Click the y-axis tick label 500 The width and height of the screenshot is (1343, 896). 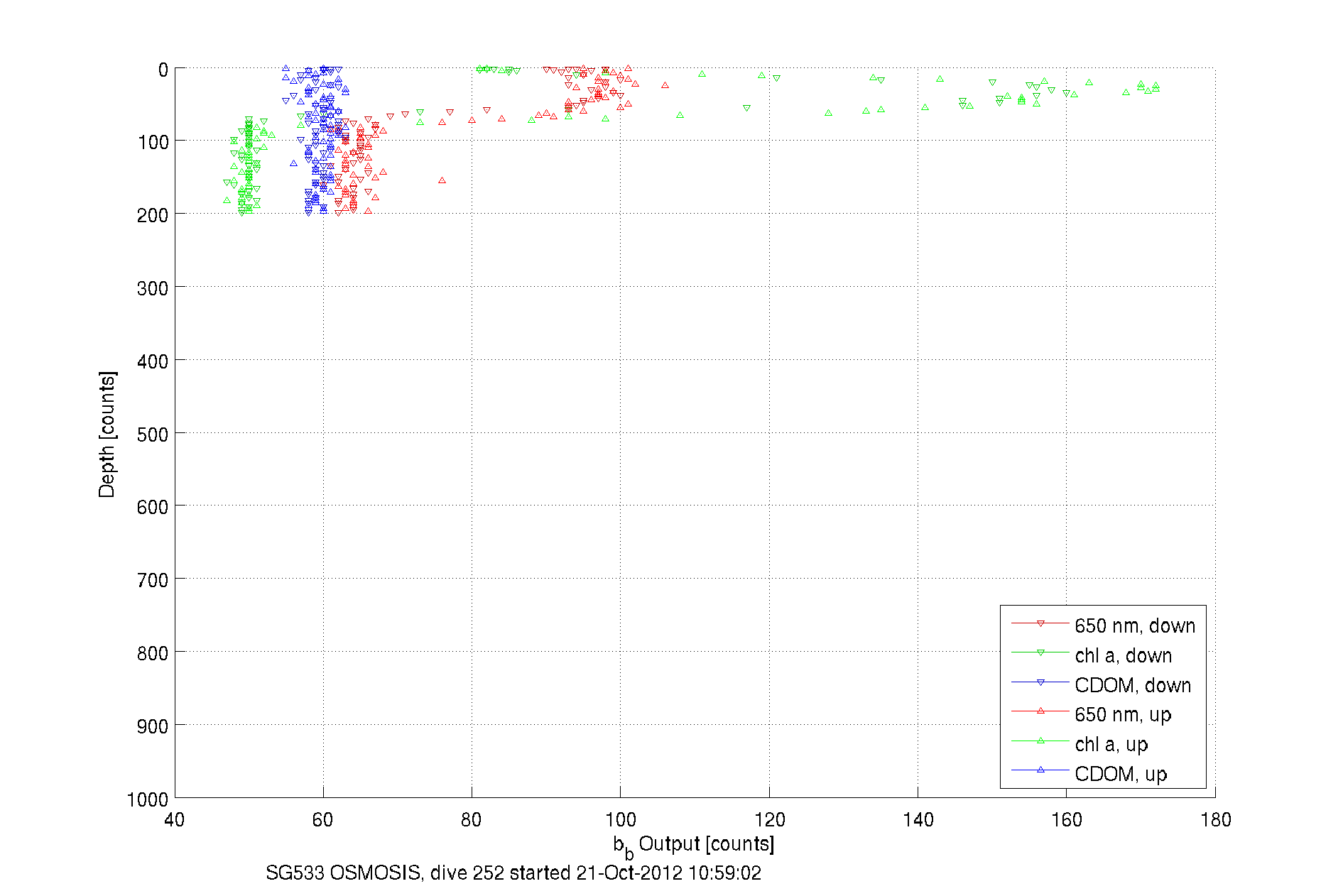tap(153, 435)
